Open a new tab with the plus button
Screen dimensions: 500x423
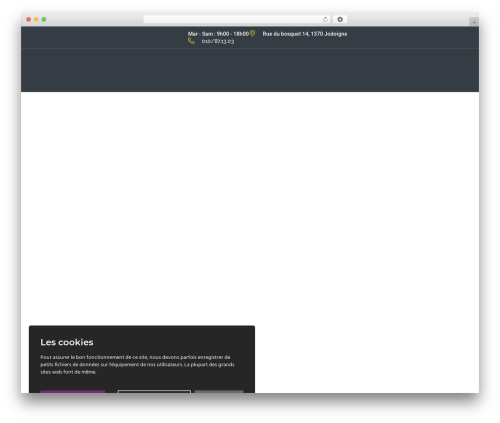coord(474,22)
